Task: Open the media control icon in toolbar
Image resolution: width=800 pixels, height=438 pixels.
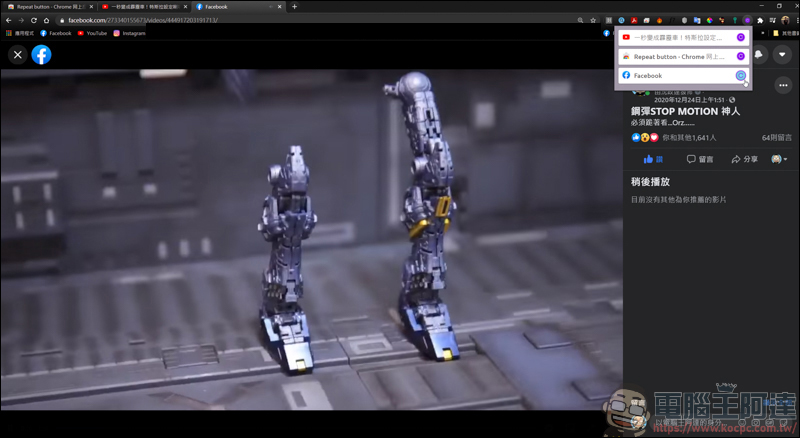Action: tap(772, 20)
